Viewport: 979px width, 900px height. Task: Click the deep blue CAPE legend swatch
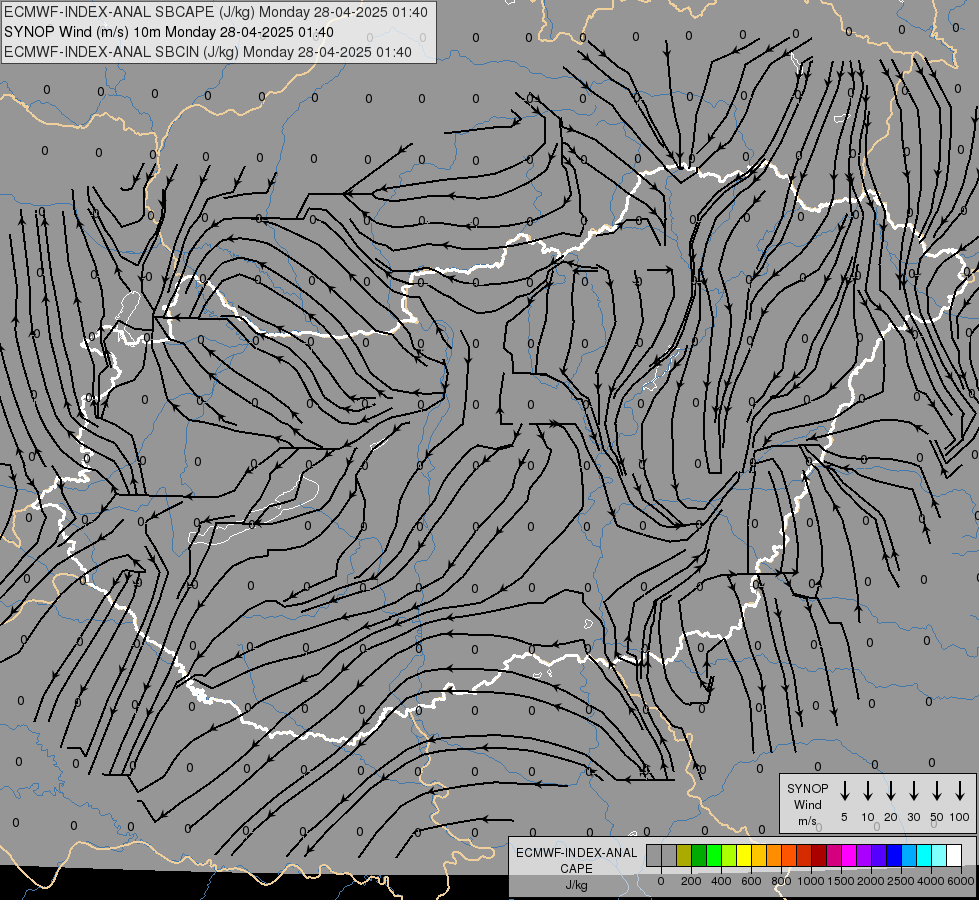point(894,855)
